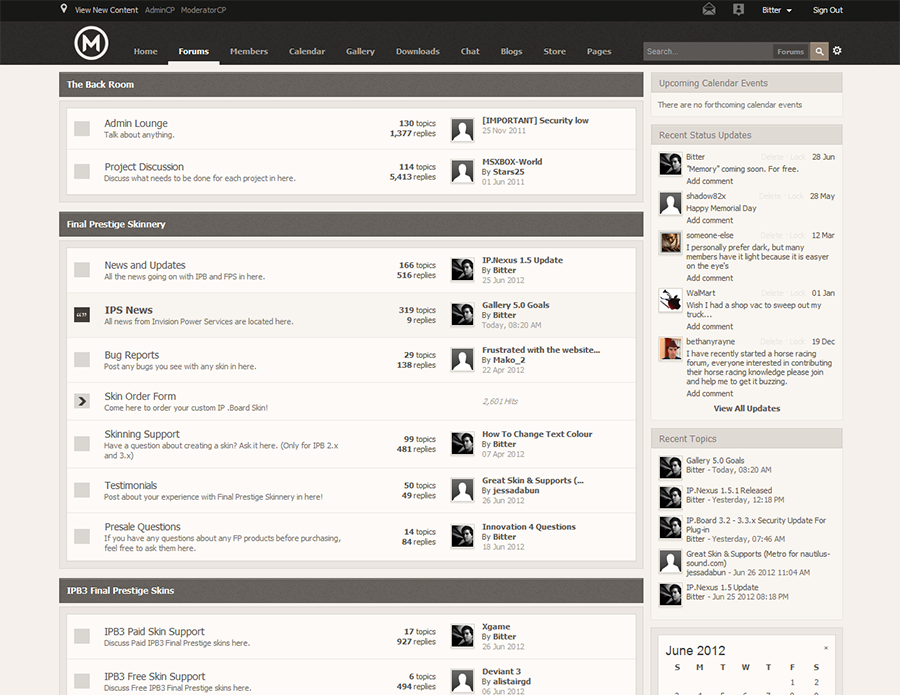Open the Downloads tab

coord(417,51)
